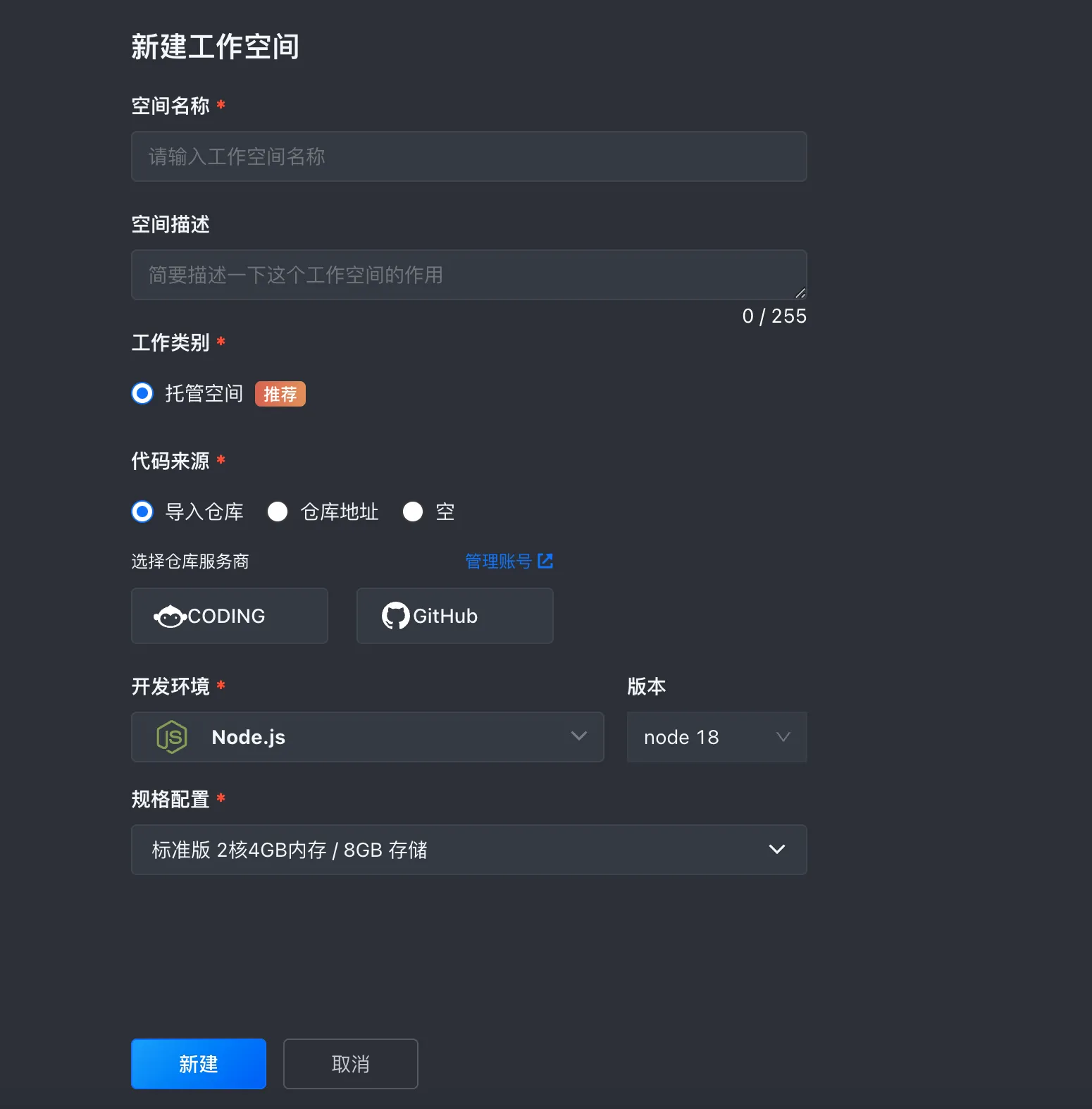Open the 管理账号 manage account link

coord(499,561)
